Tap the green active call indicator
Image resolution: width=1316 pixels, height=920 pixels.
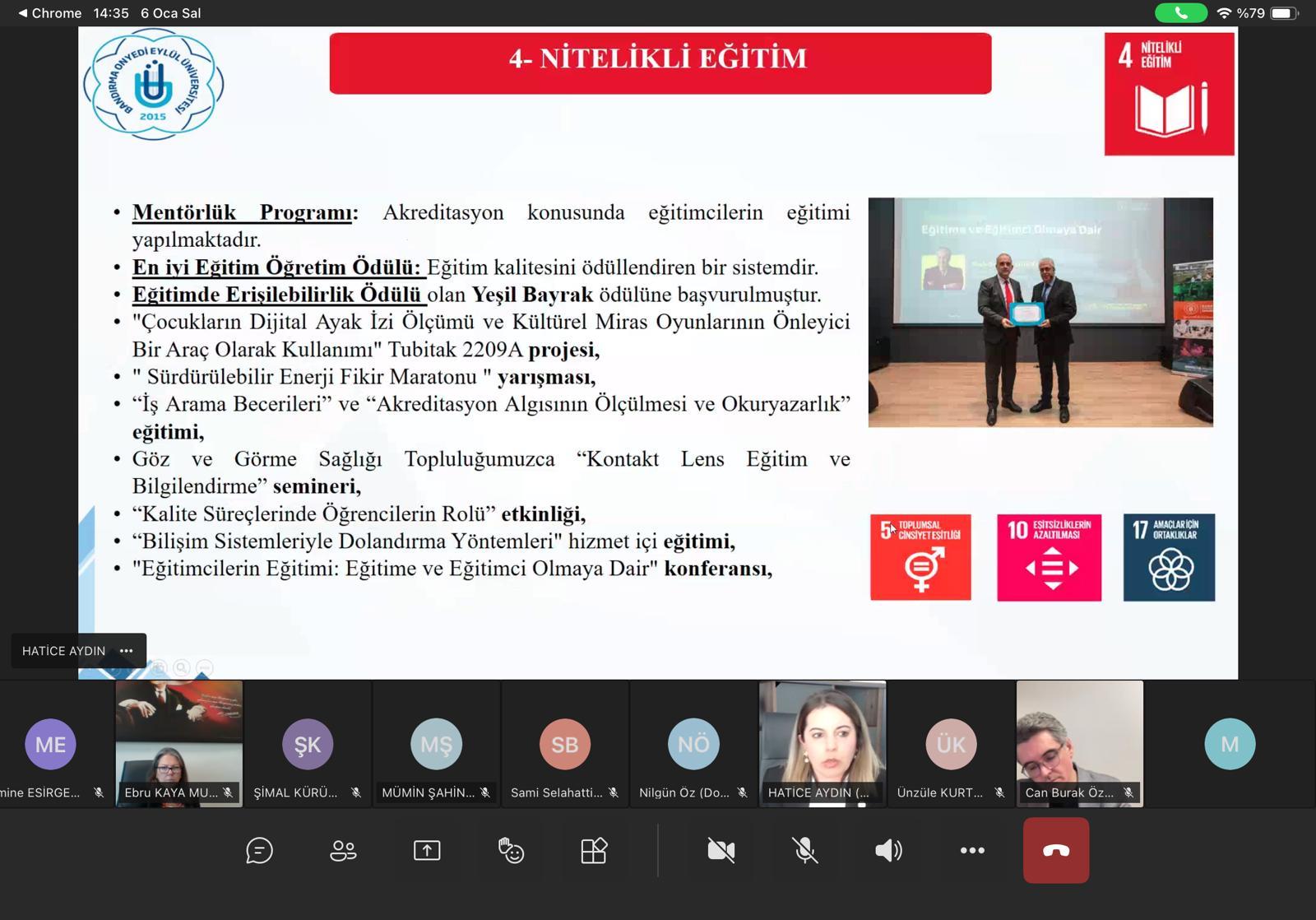click(x=1180, y=13)
